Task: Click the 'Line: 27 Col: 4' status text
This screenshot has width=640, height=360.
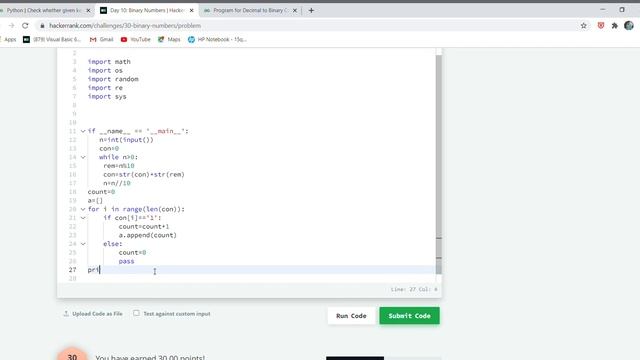Action: pyautogui.click(x=414, y=289)
